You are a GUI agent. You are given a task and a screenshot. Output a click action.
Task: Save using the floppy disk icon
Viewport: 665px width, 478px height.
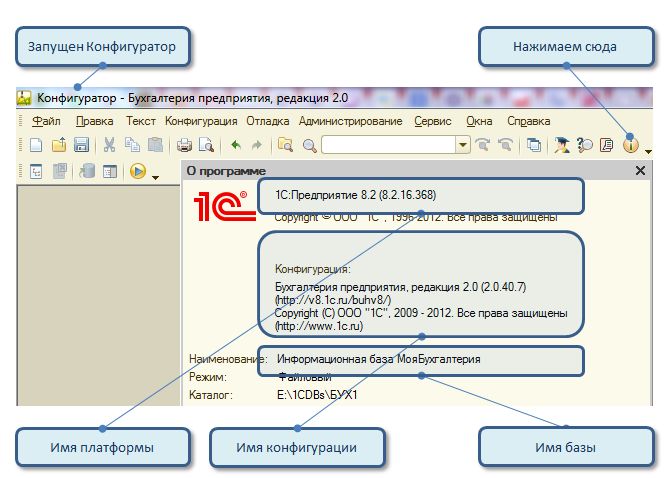(81, 145)
